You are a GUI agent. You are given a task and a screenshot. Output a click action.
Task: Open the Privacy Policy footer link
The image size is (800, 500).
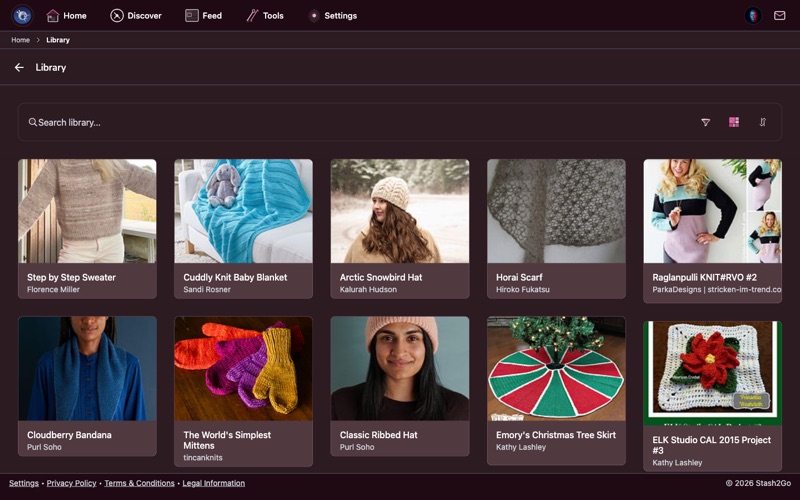(71, 483)
